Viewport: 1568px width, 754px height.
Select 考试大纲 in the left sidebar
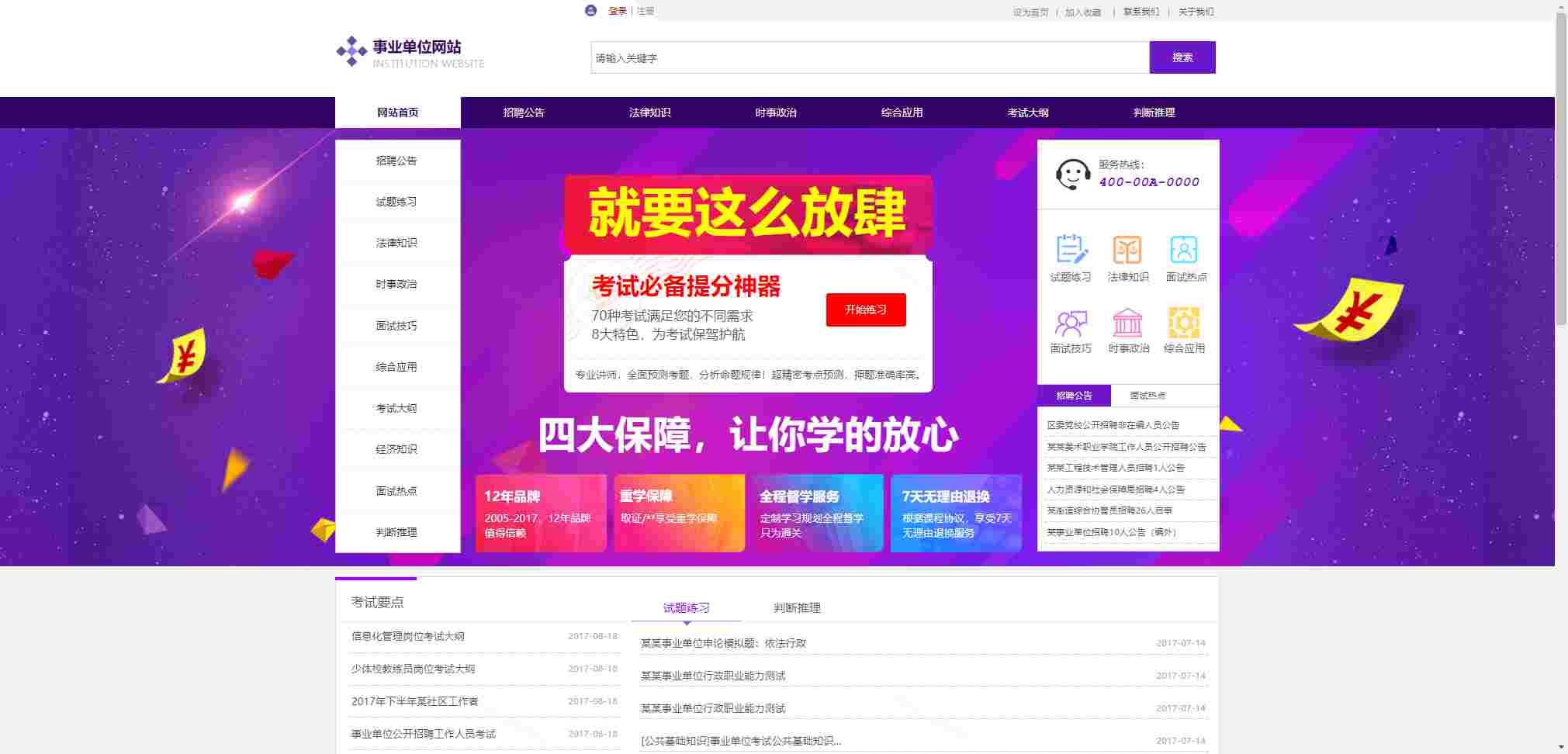[x=397, y=408]
